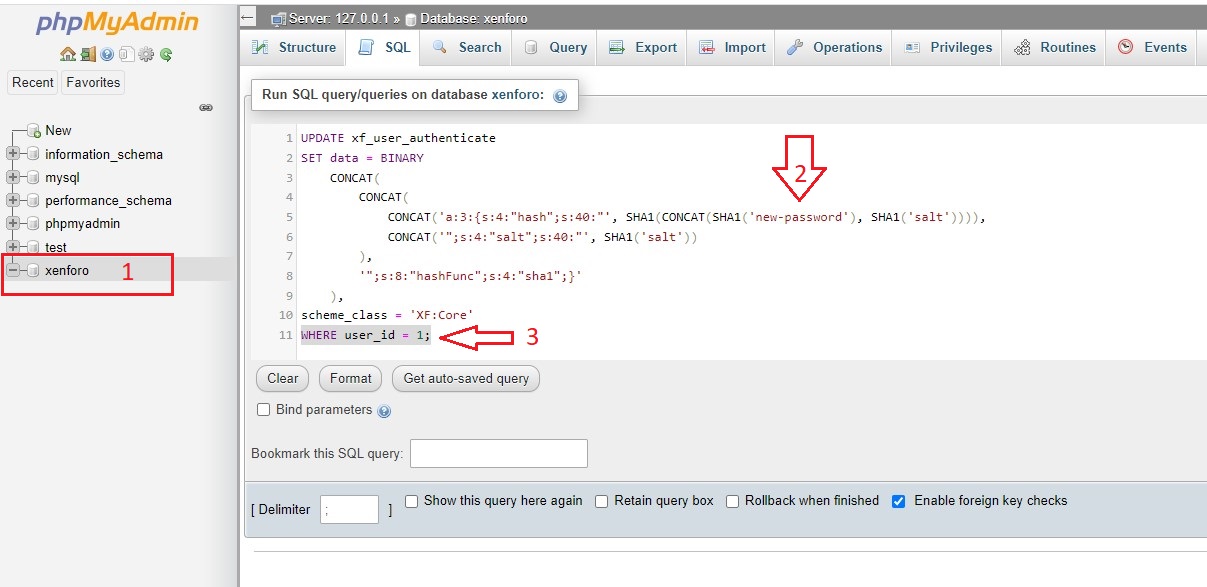Switch to the Structure tab
1207x587 pixels.
294,47
